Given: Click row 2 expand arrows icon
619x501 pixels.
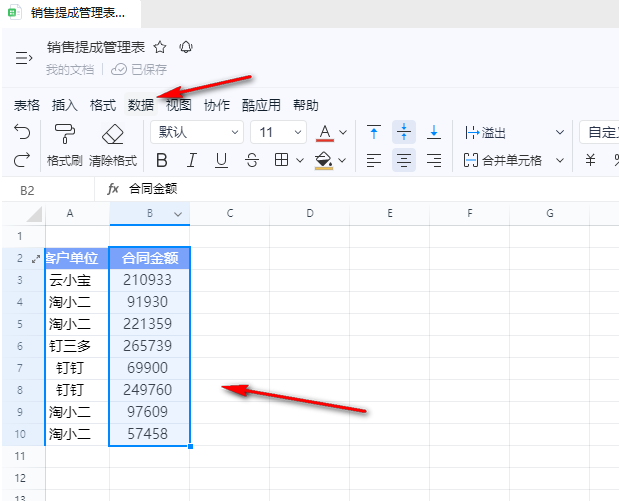Looking at the screenshot, I should 36,259.
